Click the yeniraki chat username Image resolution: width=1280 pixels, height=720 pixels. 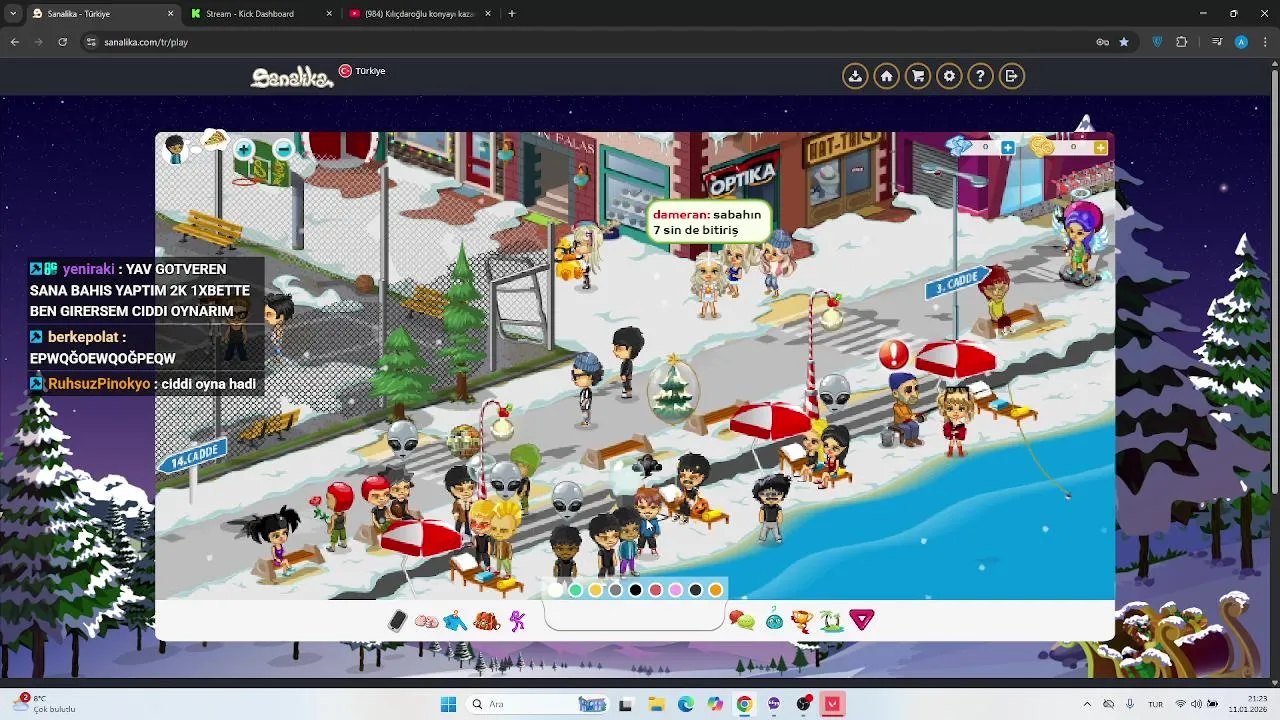click(87, 269)
